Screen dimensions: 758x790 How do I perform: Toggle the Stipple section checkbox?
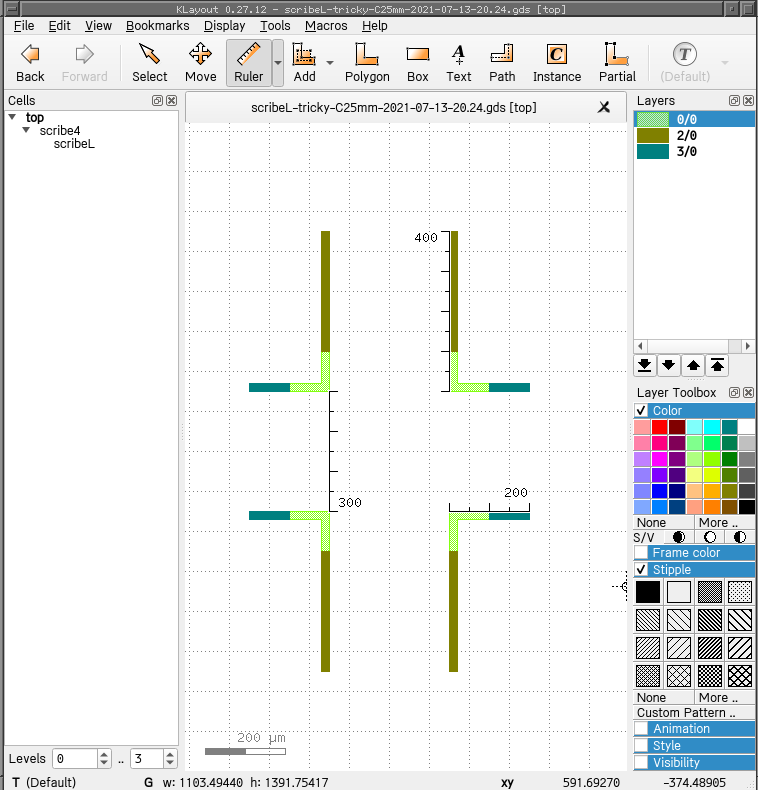(x=641, y=569)
